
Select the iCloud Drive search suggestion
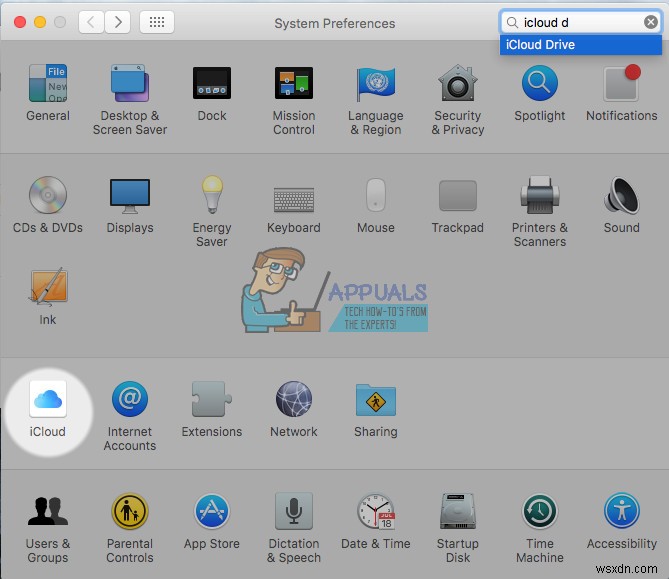click(581, 45)
